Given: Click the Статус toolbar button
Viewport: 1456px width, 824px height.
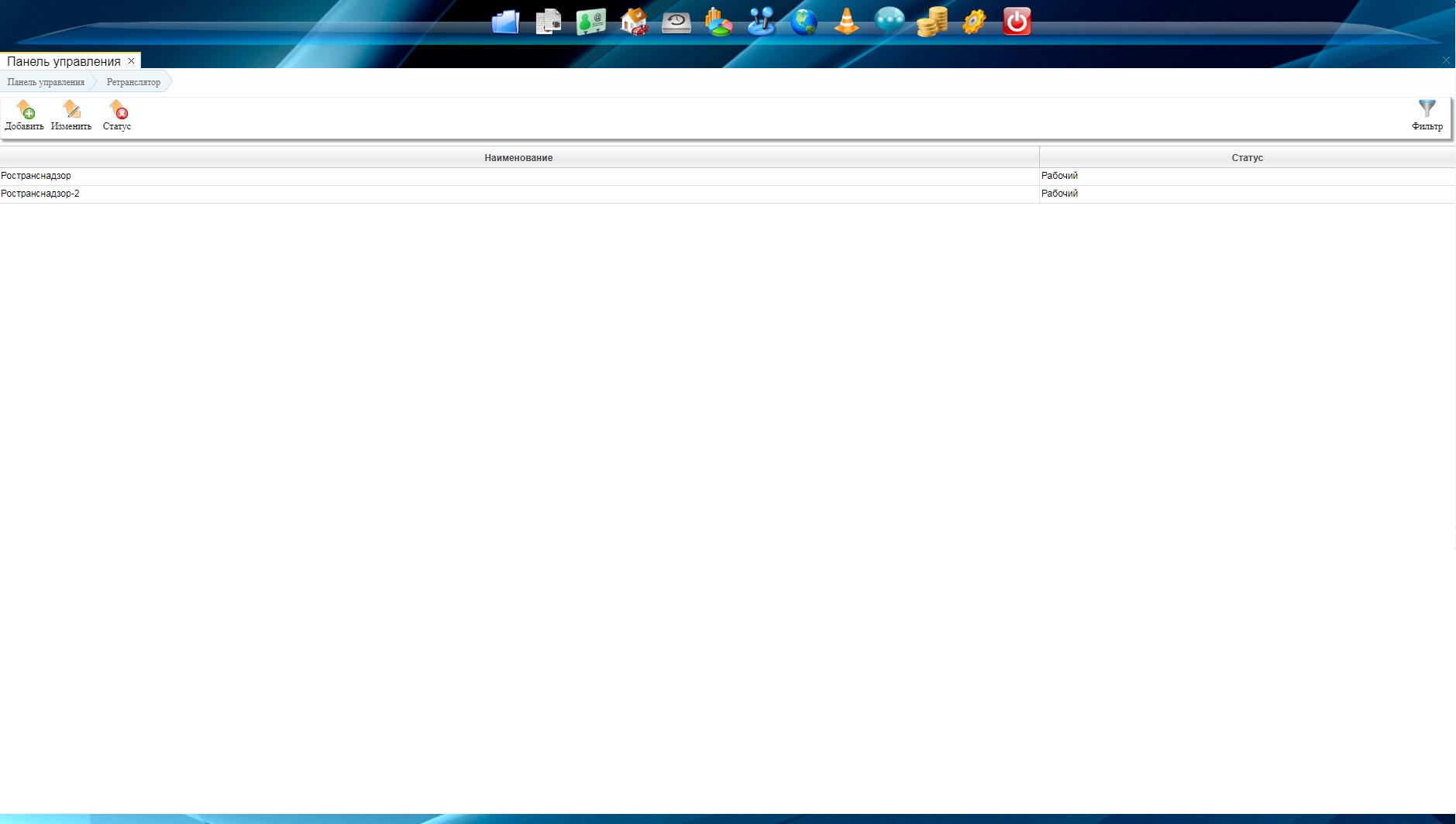Looking at the screenshot, I should coord(117,115).
